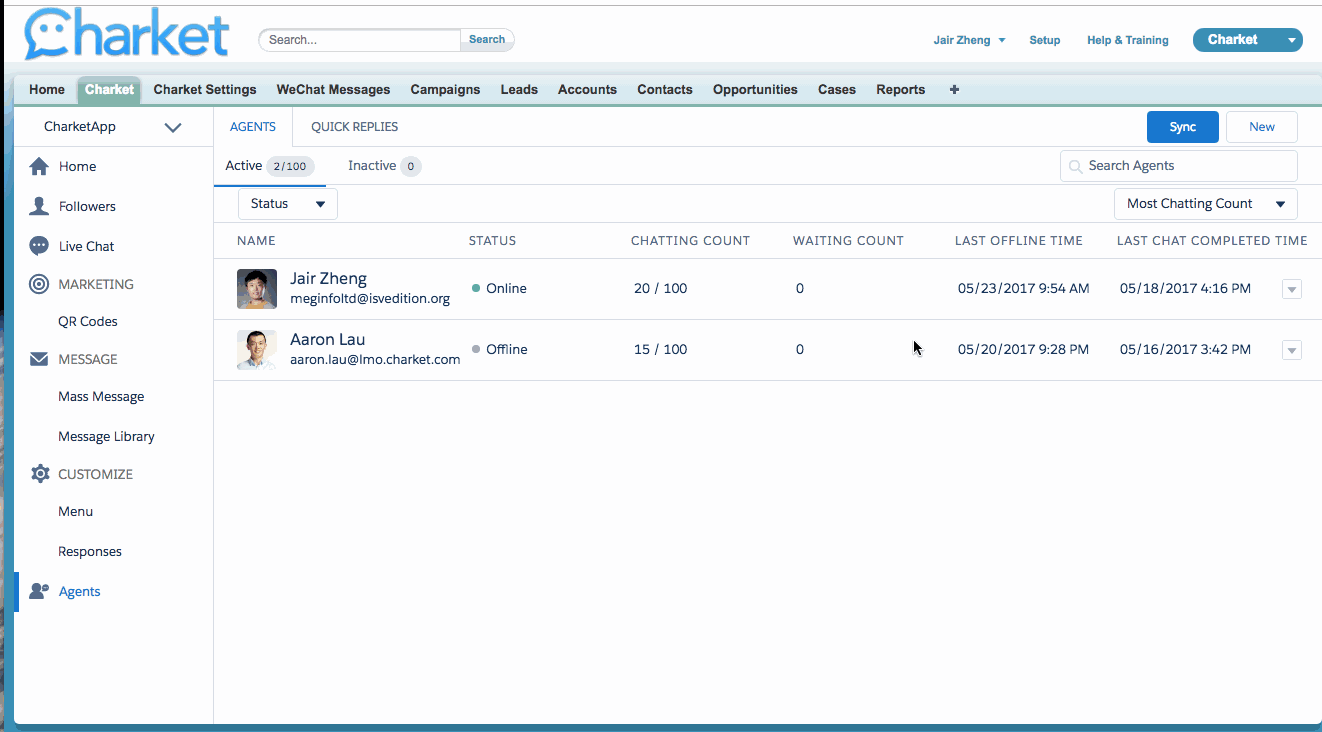Open the Most Chatting Count sort dropdown
This screenshot has width=1322, height=732.
tap(1205, 204)
